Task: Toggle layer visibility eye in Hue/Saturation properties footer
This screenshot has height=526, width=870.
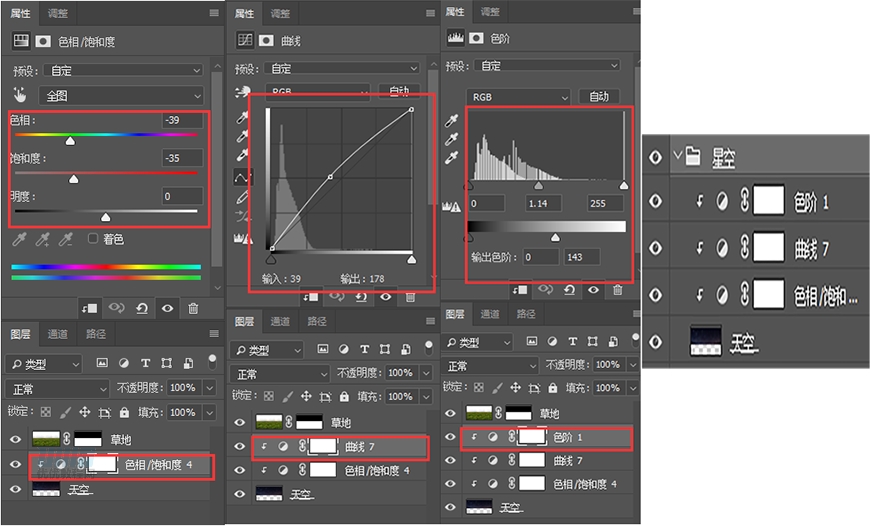Action: [168, 308]
